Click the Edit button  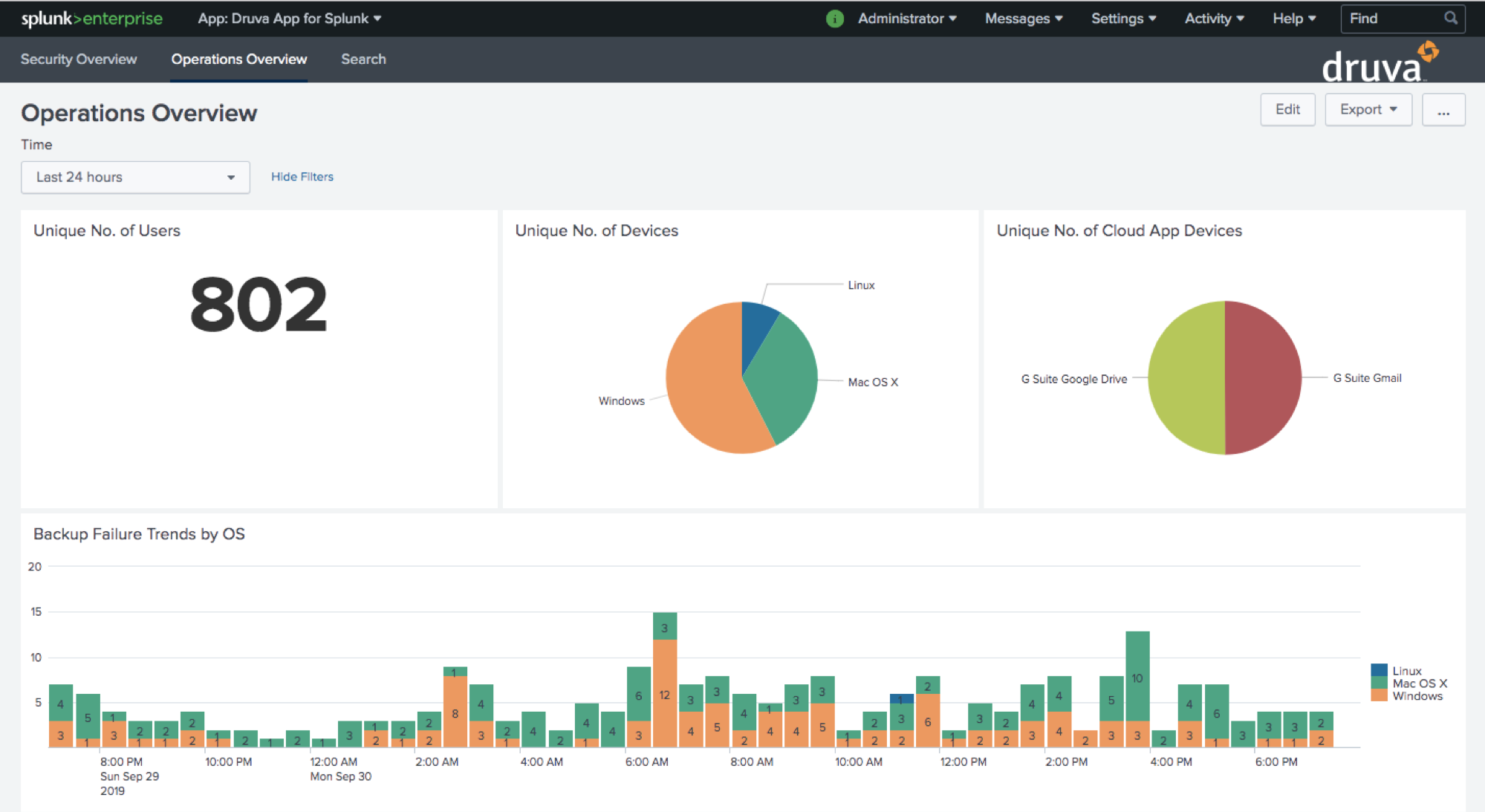[1287, 110]
